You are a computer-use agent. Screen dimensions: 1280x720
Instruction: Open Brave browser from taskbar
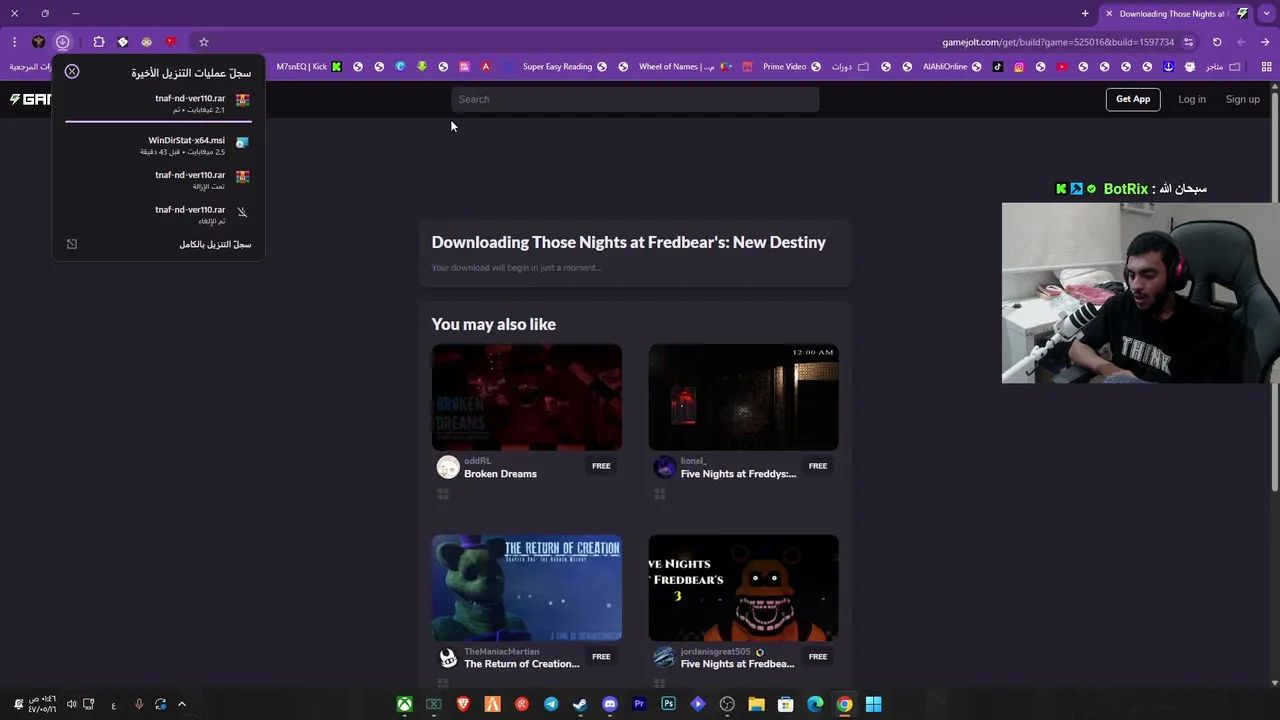(463, 704)
